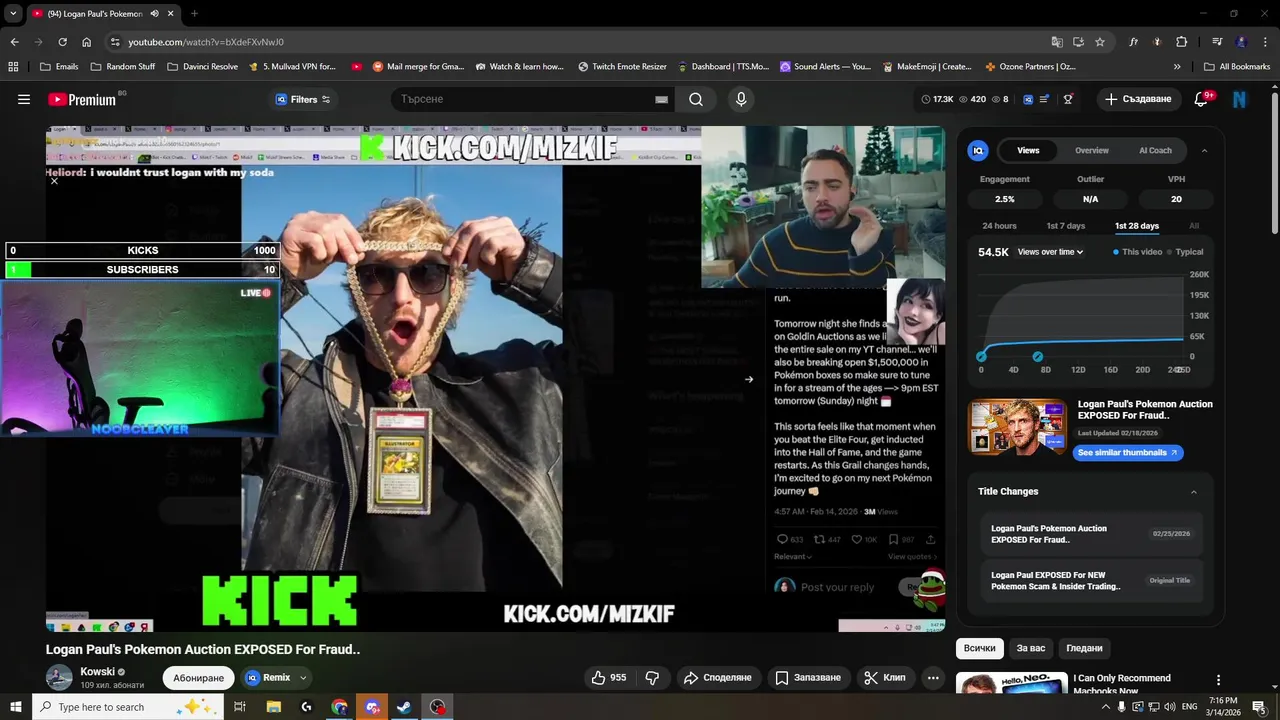
Task: Click the install app icon in address bar
Action: coord(1078,42)
